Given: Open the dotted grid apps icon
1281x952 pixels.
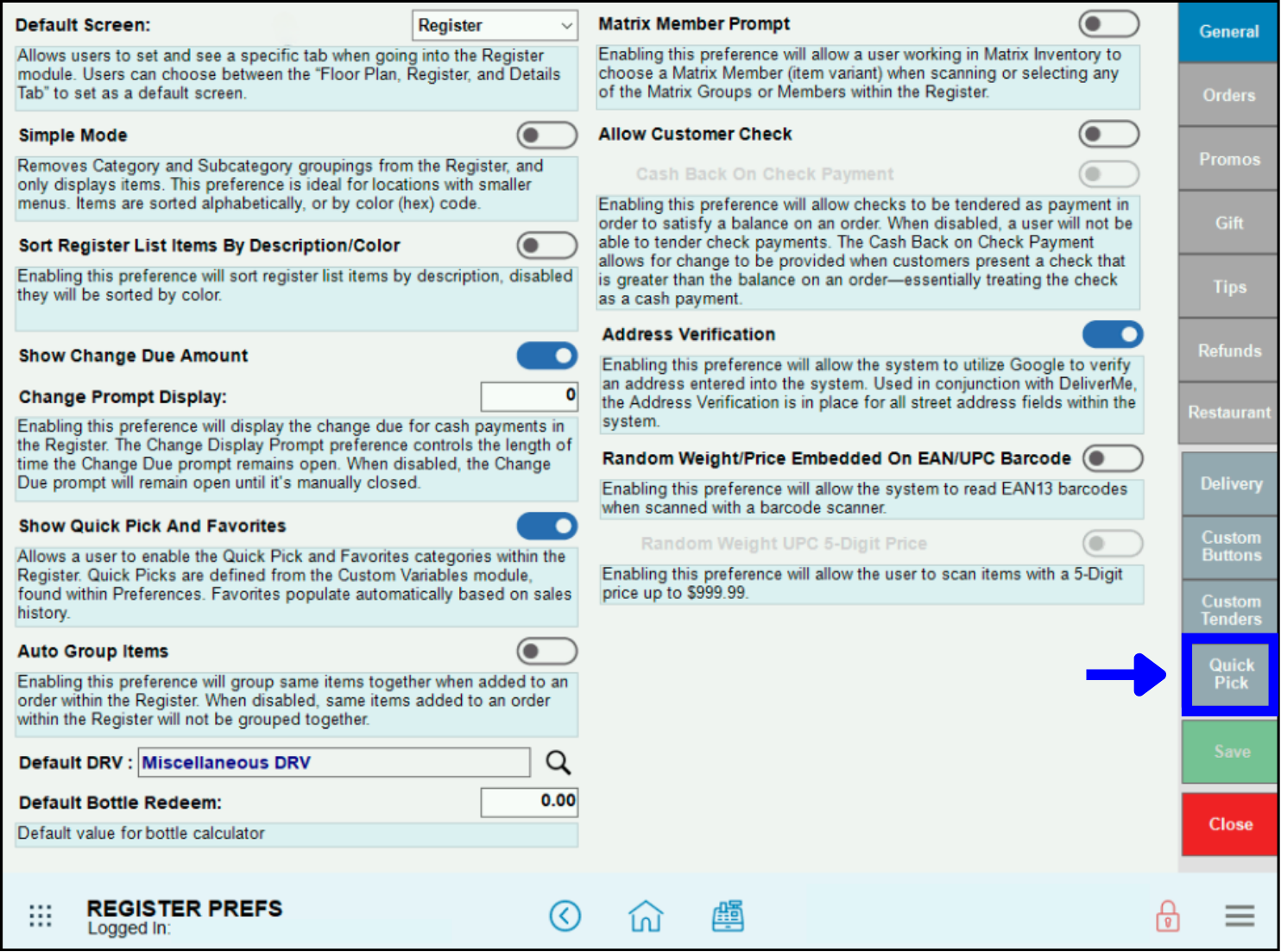Looking at the screenshot, I should [41, 916].
